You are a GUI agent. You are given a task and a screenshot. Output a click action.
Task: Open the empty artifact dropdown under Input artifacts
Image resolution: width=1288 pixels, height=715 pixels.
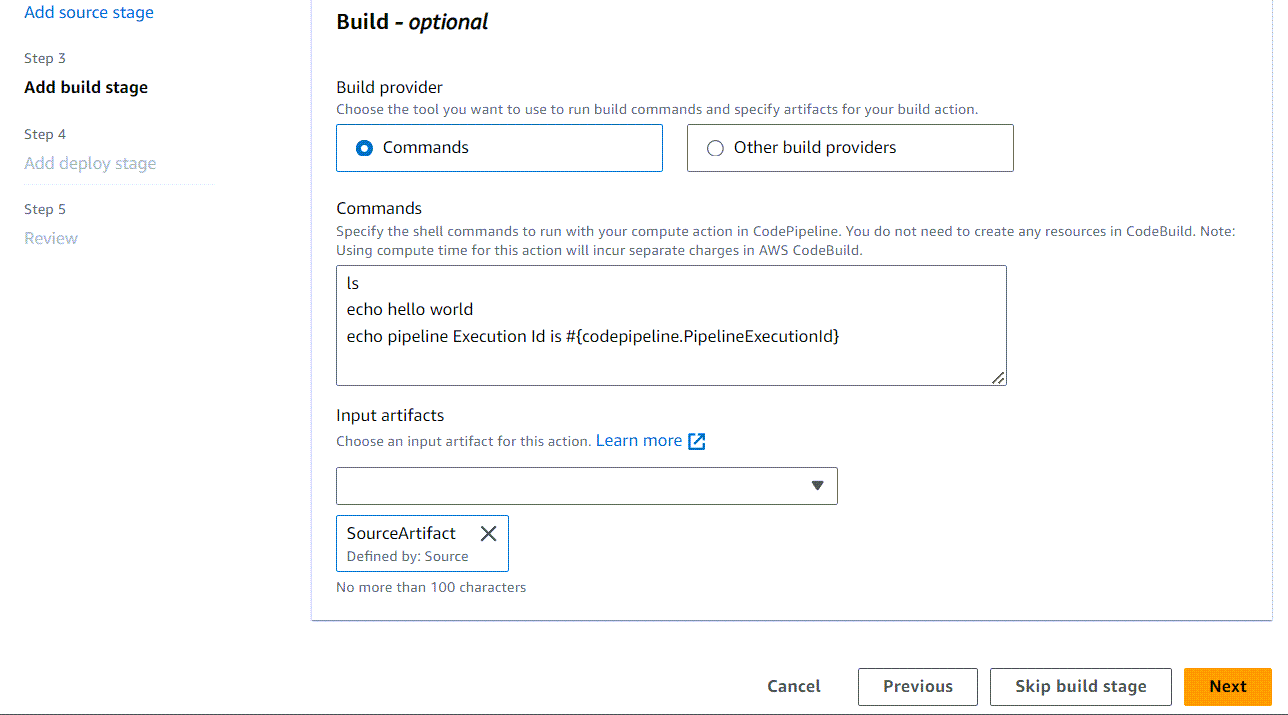coord(587,486)
